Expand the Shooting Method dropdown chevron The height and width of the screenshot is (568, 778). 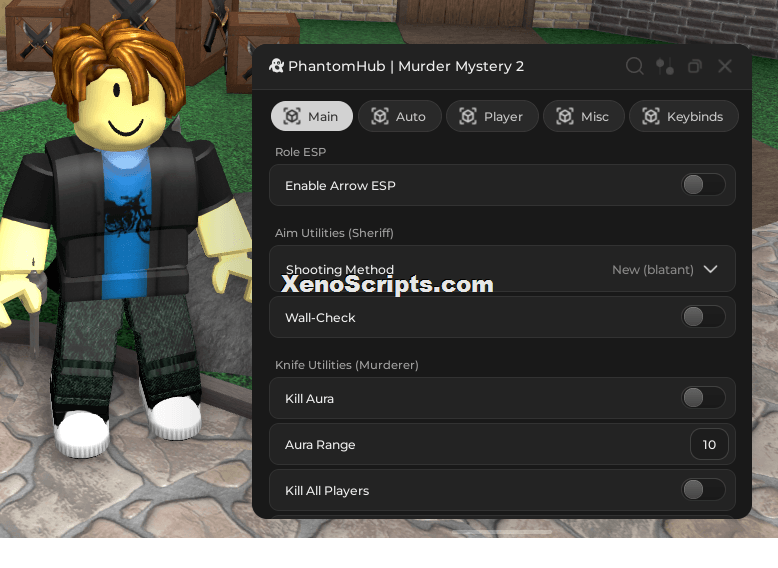[x=711, y=269]
